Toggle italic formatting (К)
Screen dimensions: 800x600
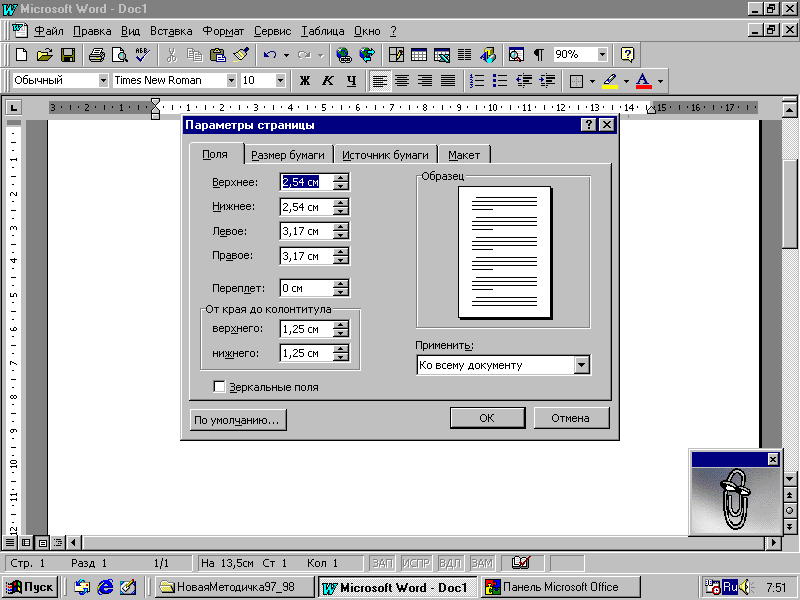[328, 81]
